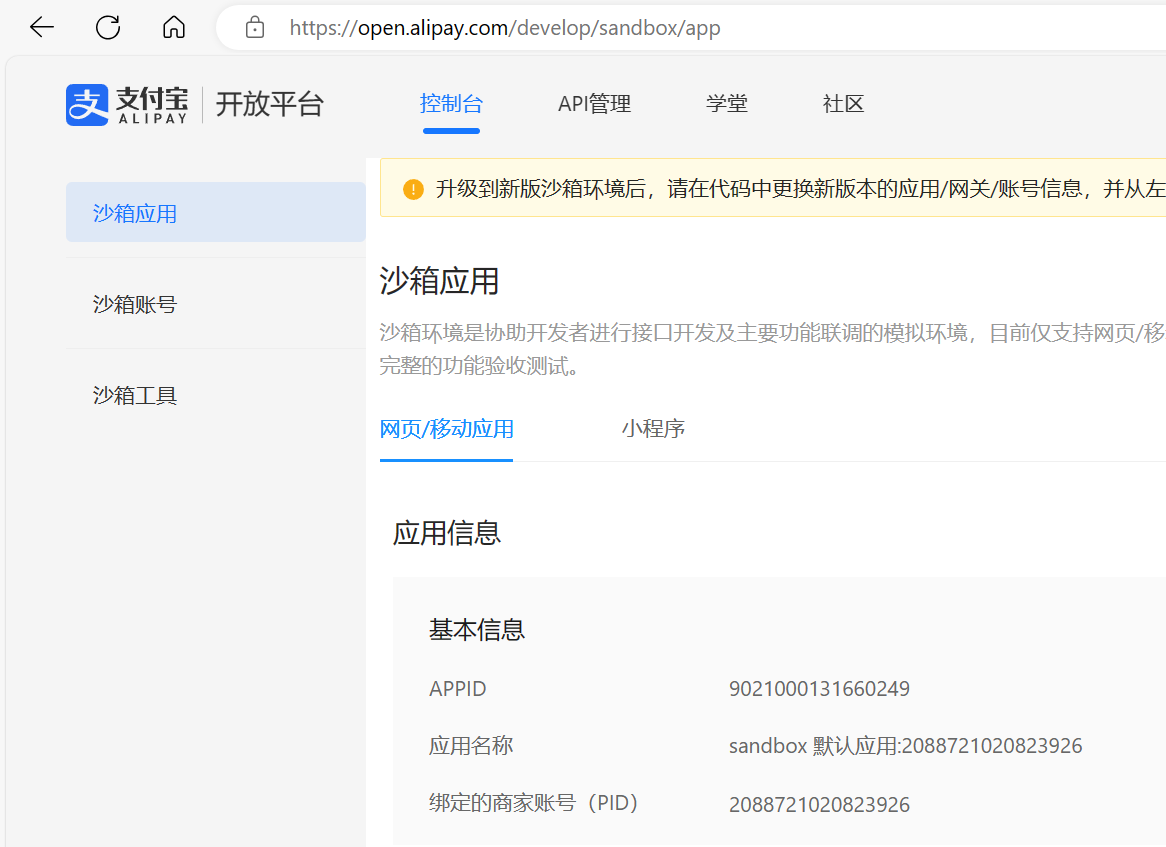Open the API管理 menu item
This screenshot has height=847, width=1166.
click(594, 103)
